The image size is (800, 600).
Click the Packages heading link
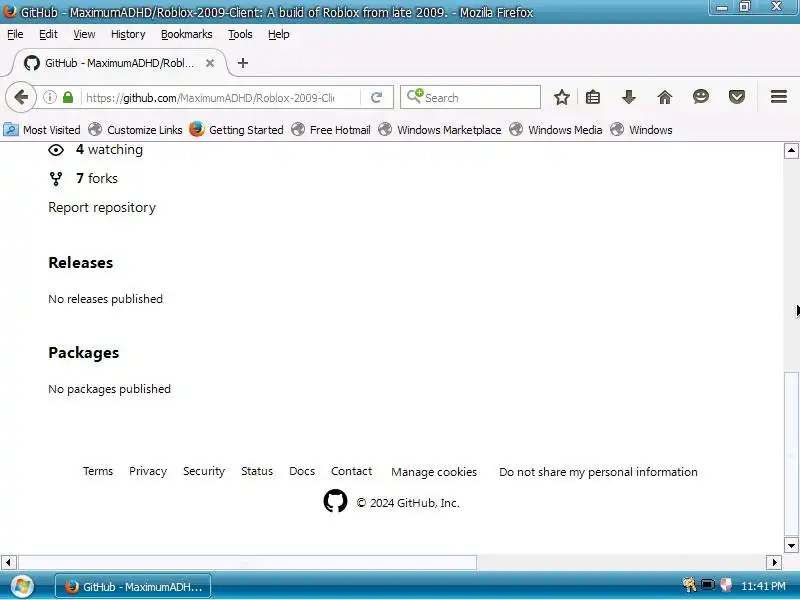(x=84, y=353)
